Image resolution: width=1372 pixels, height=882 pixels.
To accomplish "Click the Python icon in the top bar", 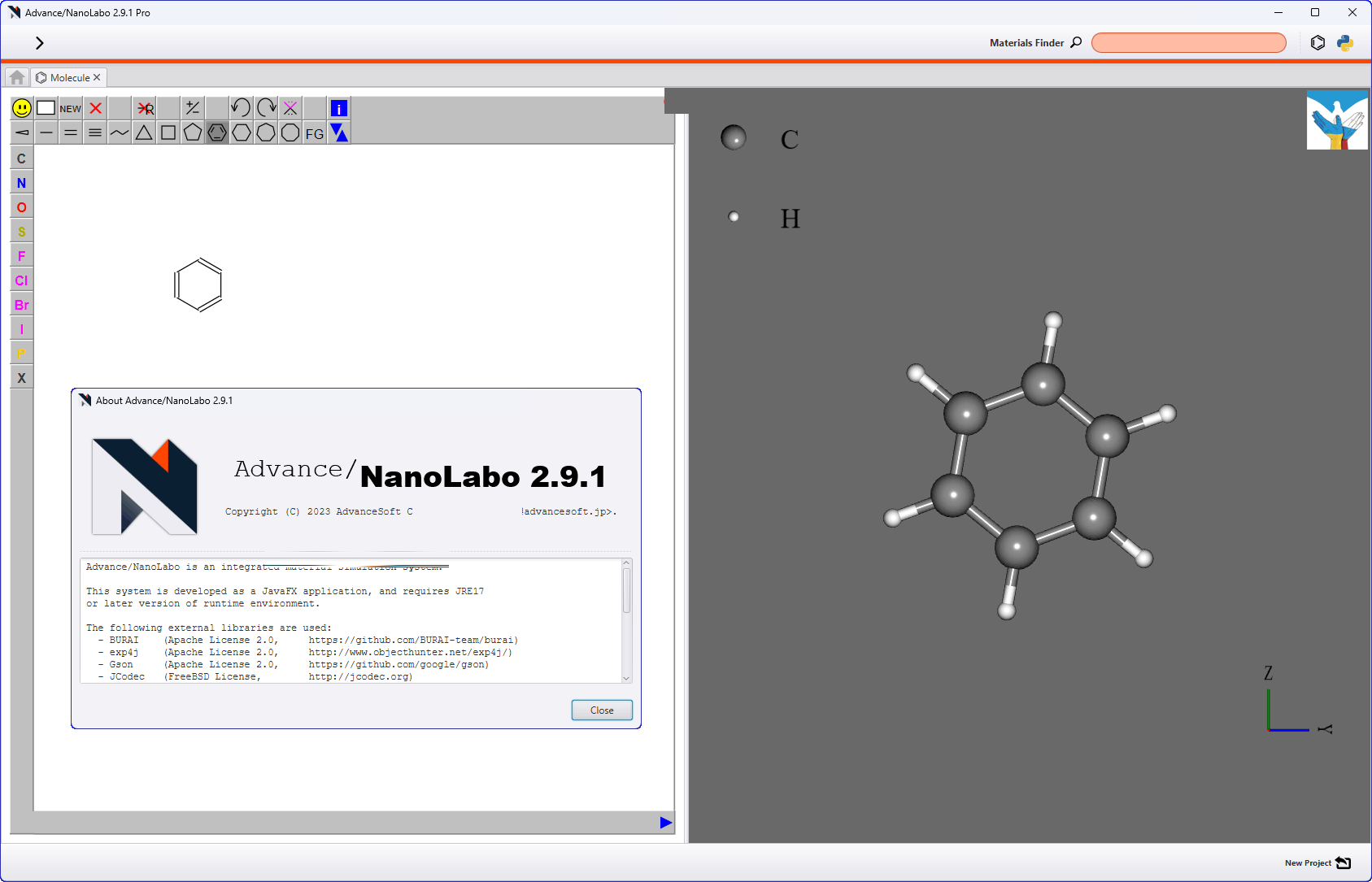I will 1345,42.
